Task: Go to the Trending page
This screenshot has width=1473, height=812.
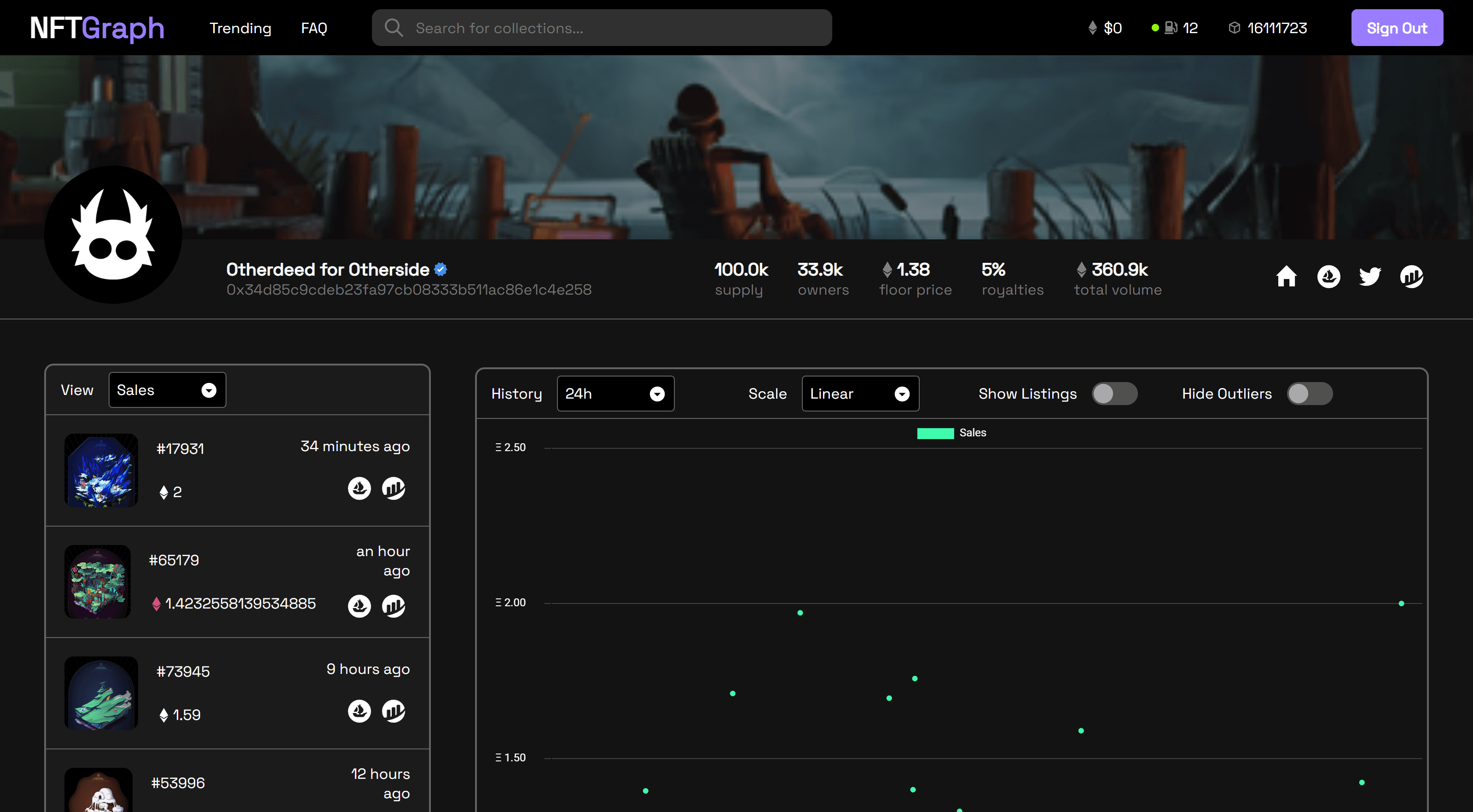Action: point(240,28)
